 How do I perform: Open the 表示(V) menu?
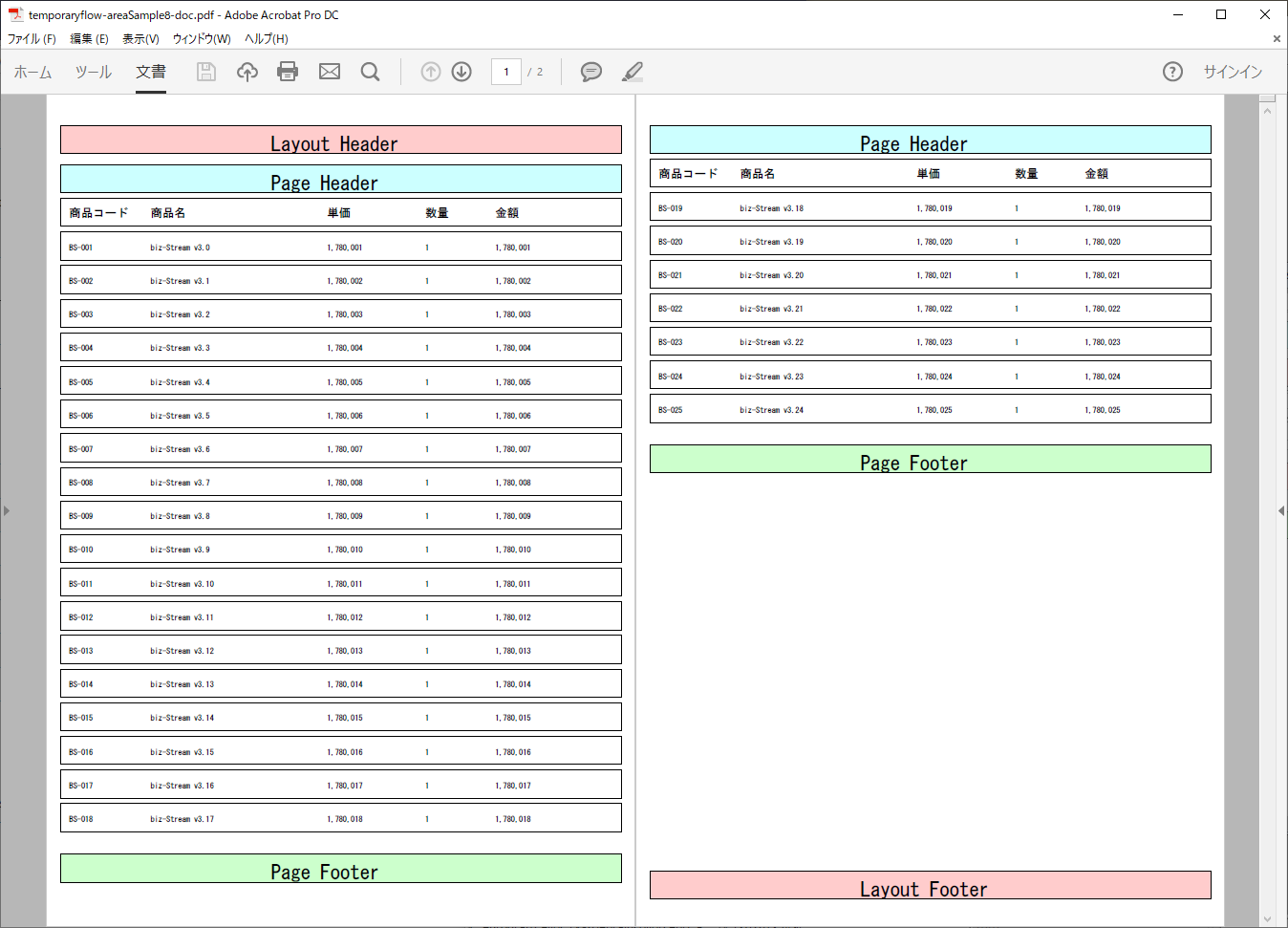(140, 39)
